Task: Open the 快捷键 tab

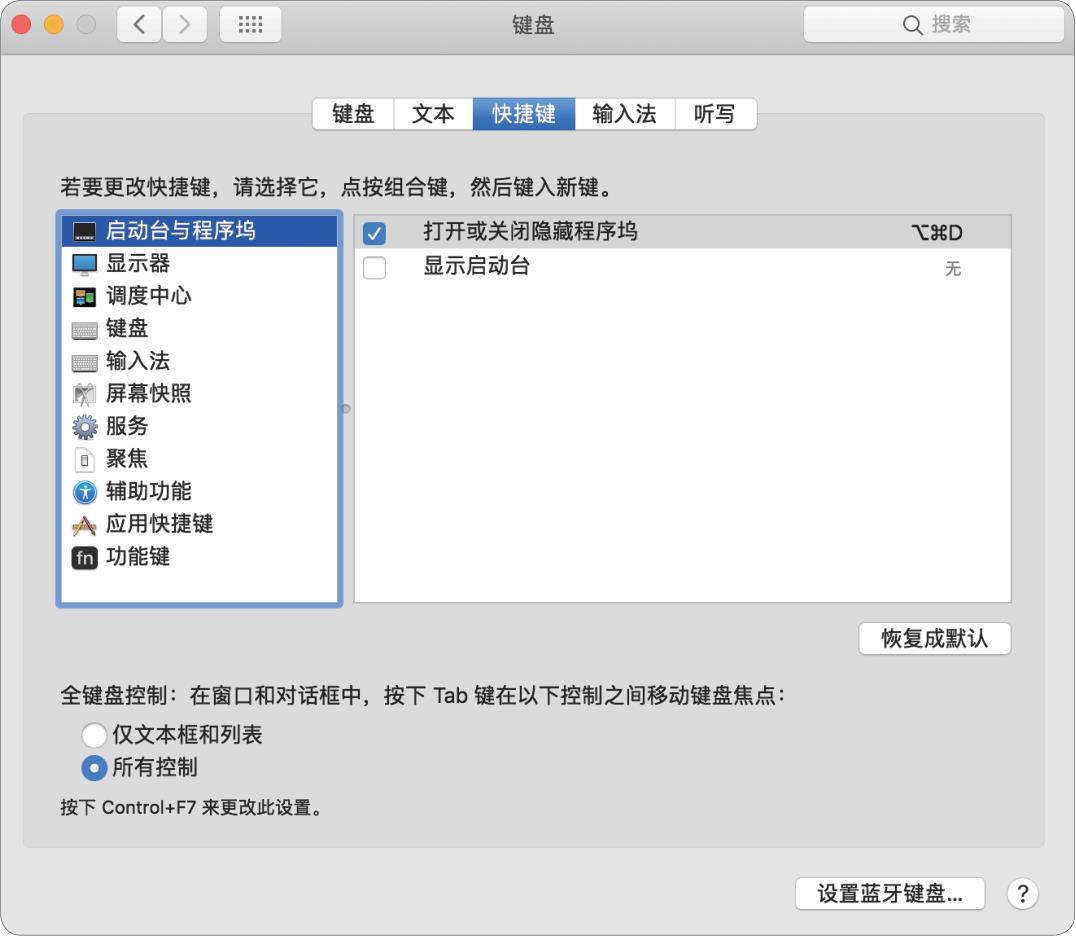Action: pyautogui.click(x=524, y=114)
